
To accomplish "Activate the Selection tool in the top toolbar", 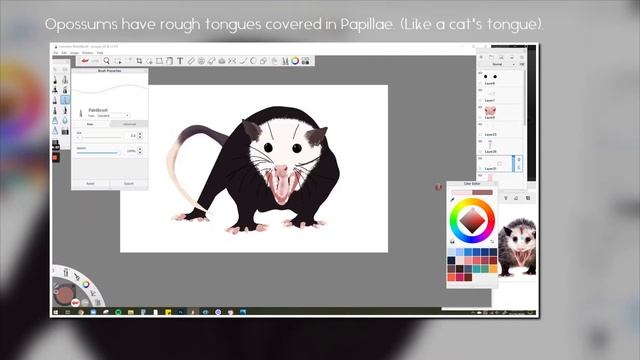I will pyautogui.click(x=118, y=61).
